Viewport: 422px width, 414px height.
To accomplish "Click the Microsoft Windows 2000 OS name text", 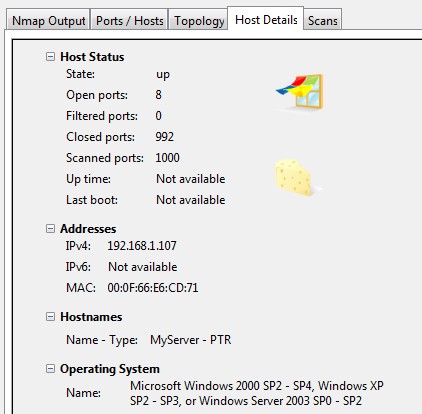I will (x=257, y=393).
